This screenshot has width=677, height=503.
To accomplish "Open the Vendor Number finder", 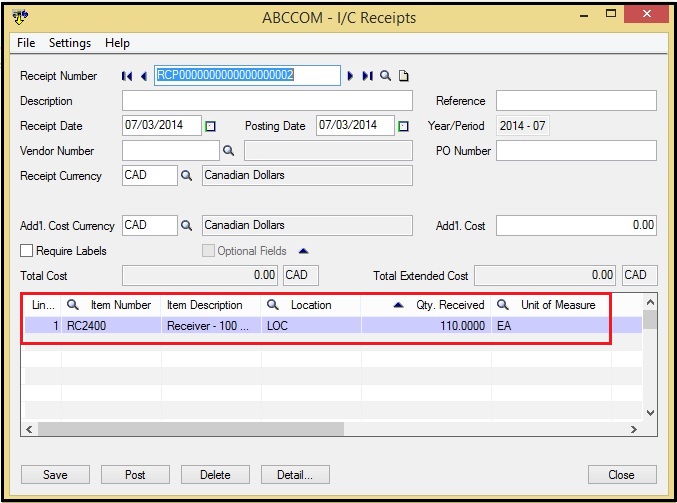I will [x=228, y=151].
